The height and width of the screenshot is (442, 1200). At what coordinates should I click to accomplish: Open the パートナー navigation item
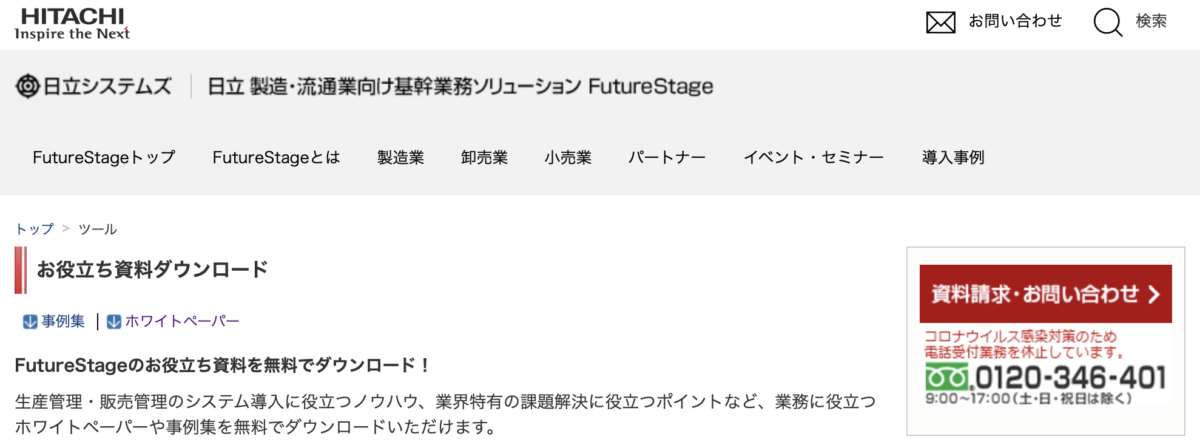pyautogui.click(x=667, y=158)
